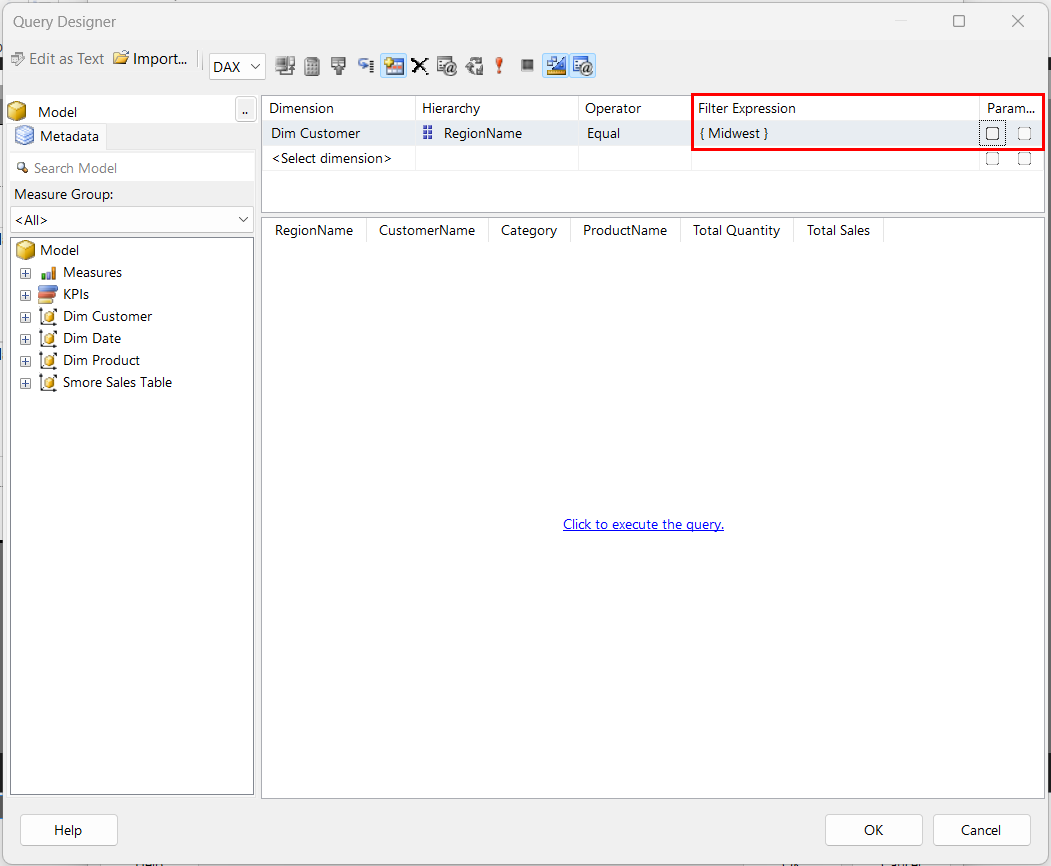This screenshot has height=866, width=1051.
Task: Click the Smore Sales Table icon in tree
Action: point(48,383)
